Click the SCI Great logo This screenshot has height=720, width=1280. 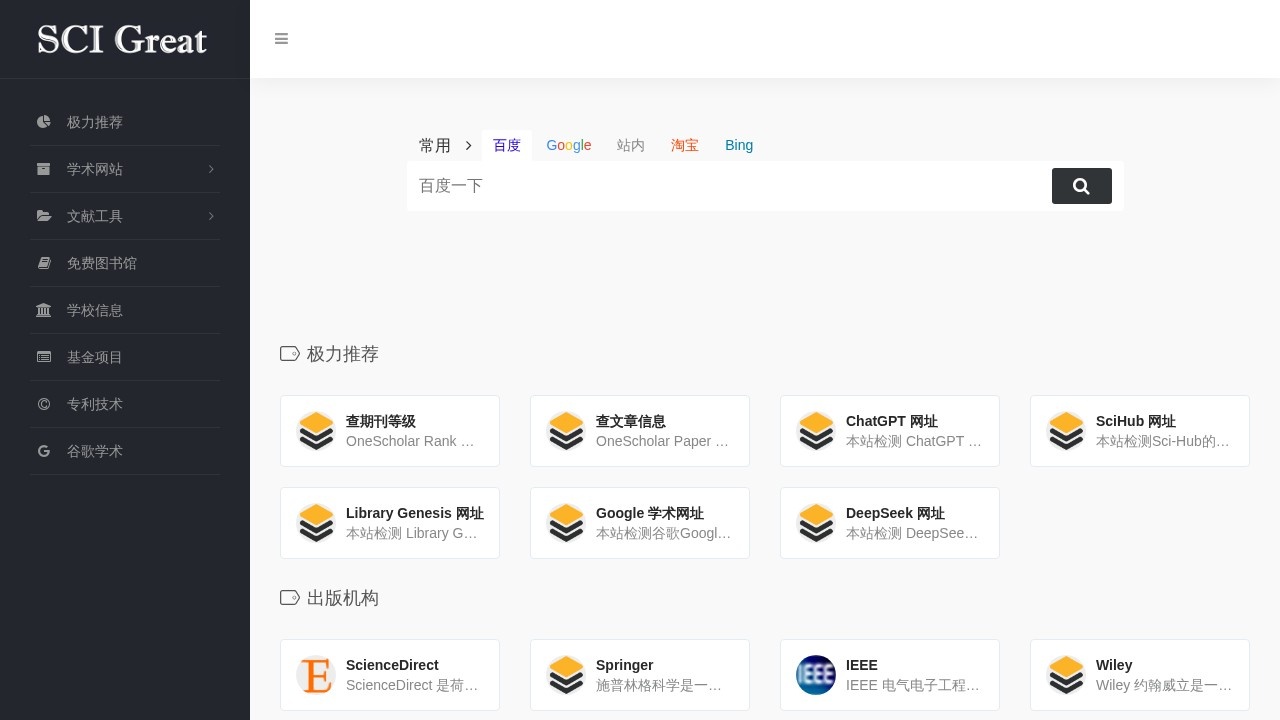[x=121, y=39]
